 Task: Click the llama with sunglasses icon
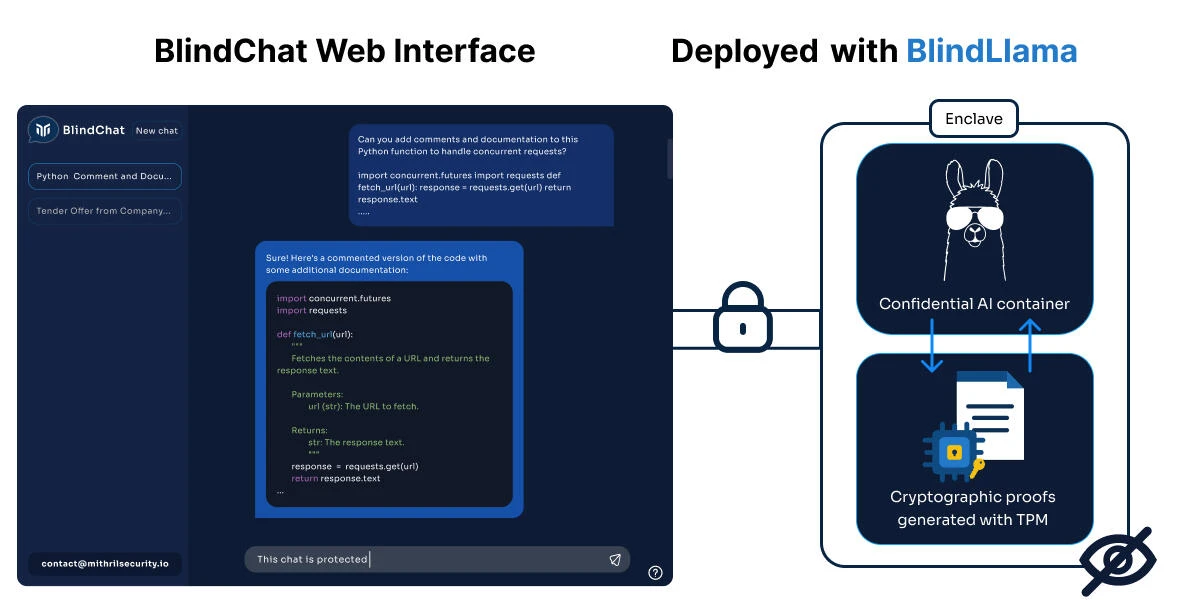974,220
